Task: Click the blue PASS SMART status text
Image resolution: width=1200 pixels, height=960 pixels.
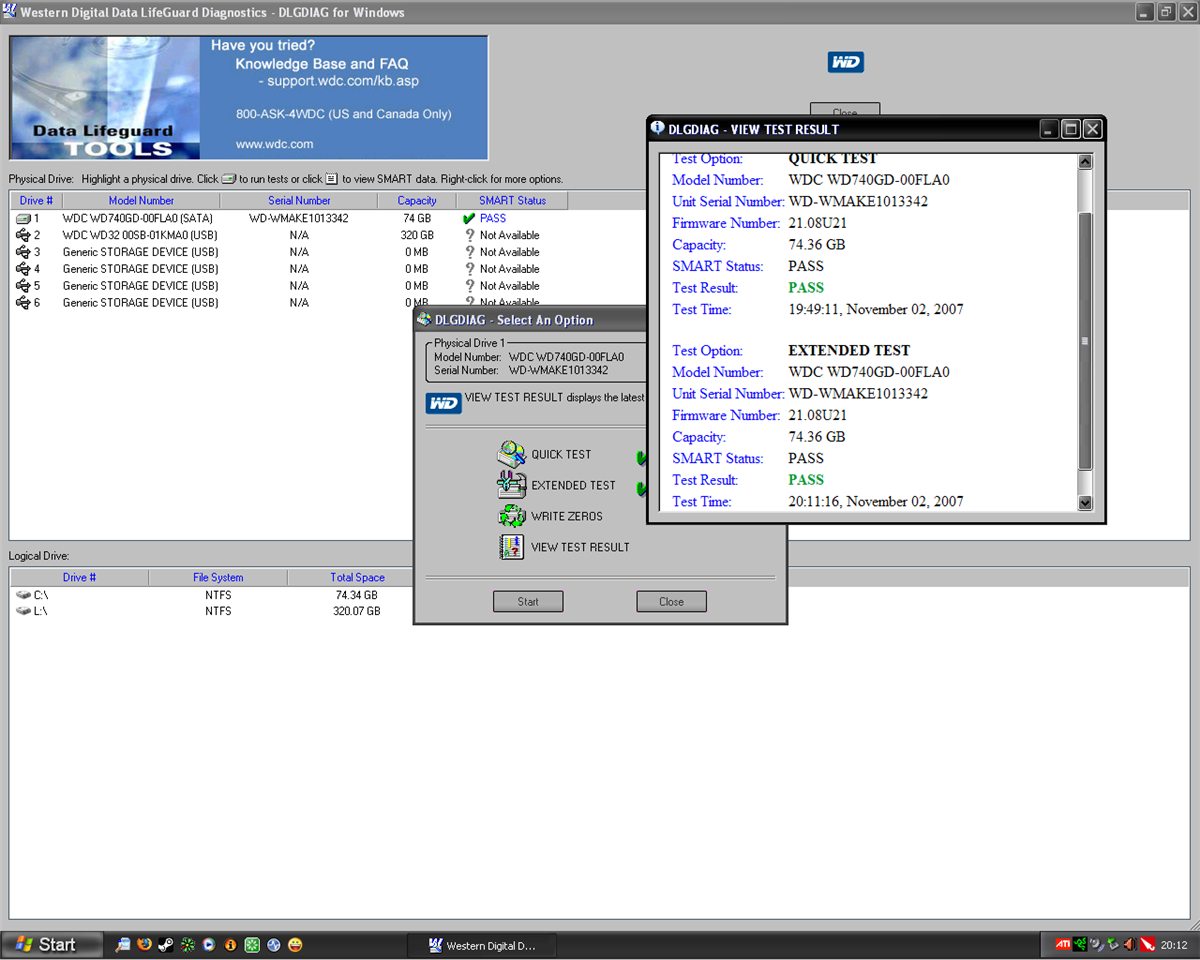Action: pos(493,218)
